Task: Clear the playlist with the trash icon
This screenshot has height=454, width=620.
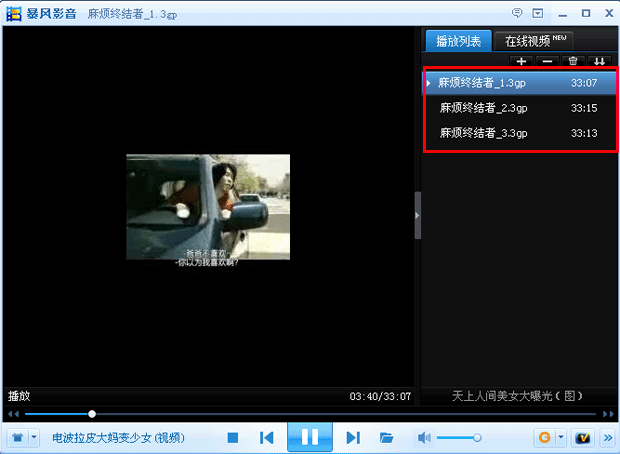Action: (573, 62)
